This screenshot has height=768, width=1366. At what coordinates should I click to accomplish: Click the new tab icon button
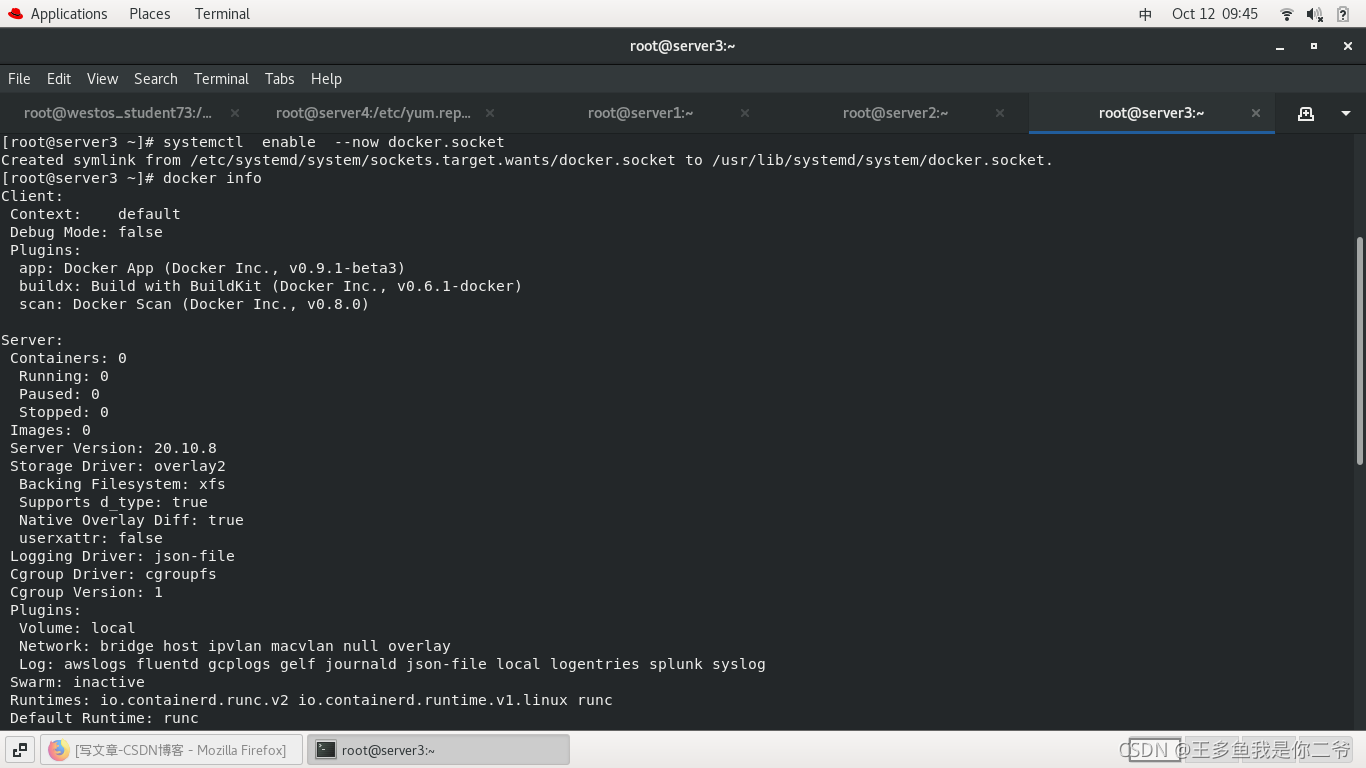coord(1306,113)
